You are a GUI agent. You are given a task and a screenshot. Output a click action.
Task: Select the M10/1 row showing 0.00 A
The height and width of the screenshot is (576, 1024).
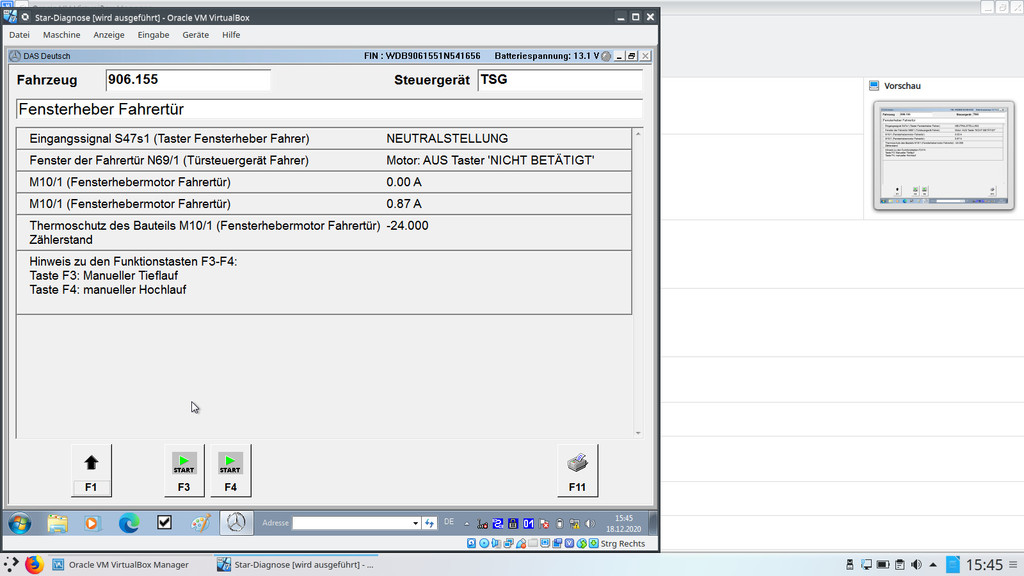click(x=324, y=182)
